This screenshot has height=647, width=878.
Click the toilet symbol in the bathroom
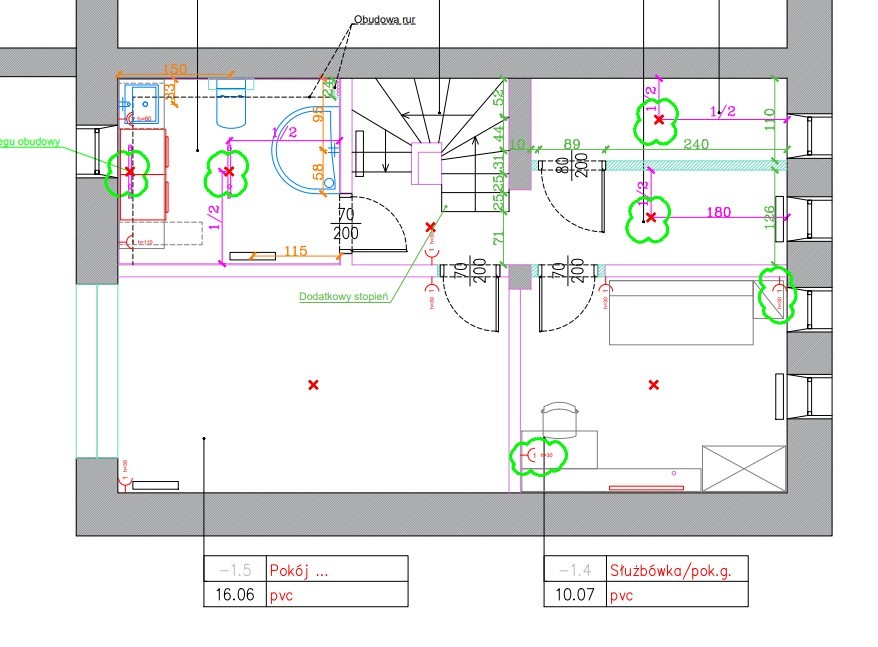230,104
